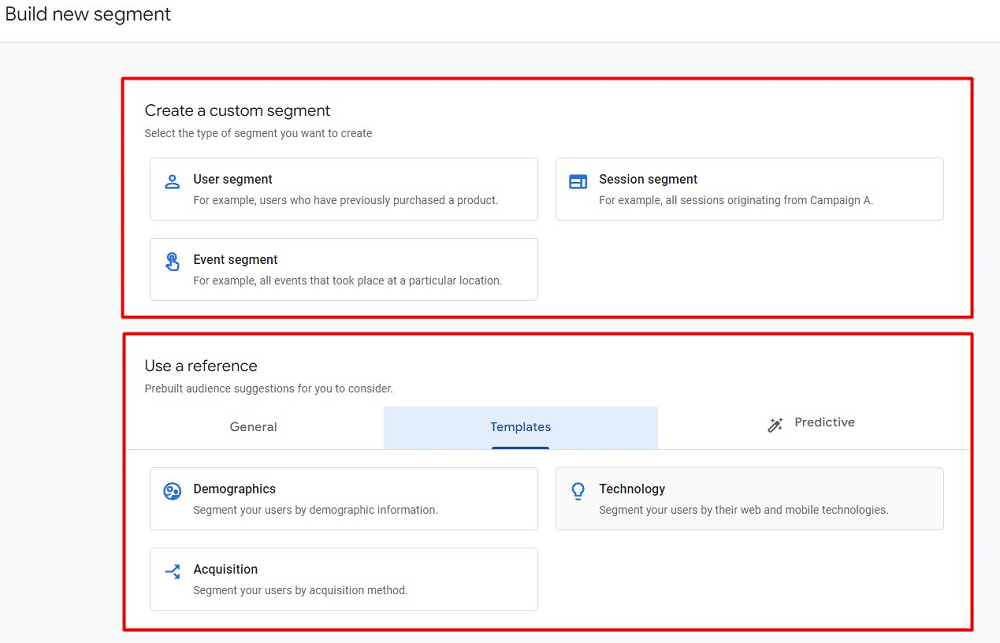The width and height of the screenshot is (1000, 643).
Task: Click the Technology lightbulb icon
Action: pyautogui.click(x=578, y=491)
